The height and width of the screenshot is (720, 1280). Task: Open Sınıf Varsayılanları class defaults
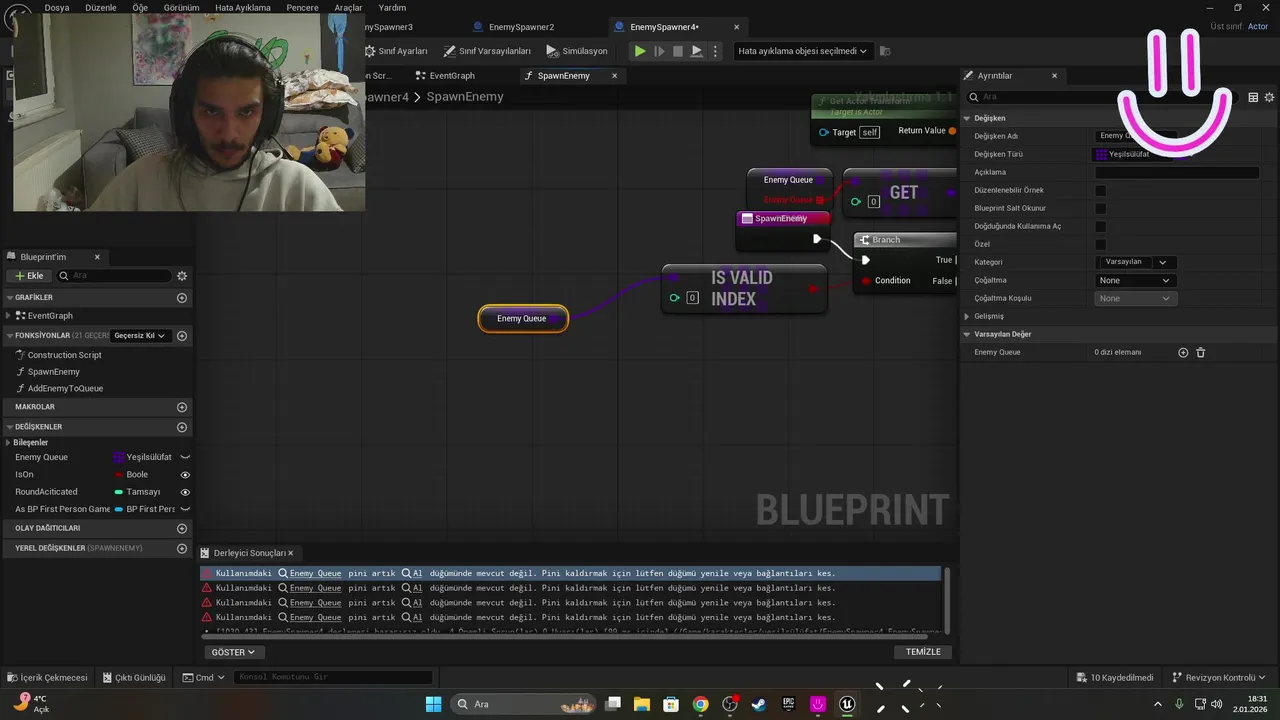pyautogui.click(x=487, y=51)
